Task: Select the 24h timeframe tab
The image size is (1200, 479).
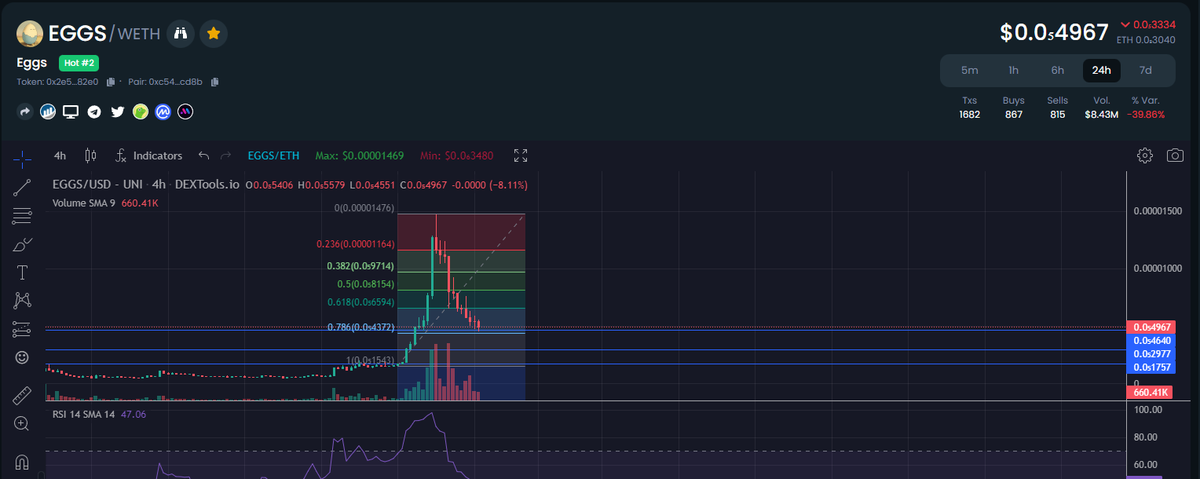Action: [x=1102, y=70]
